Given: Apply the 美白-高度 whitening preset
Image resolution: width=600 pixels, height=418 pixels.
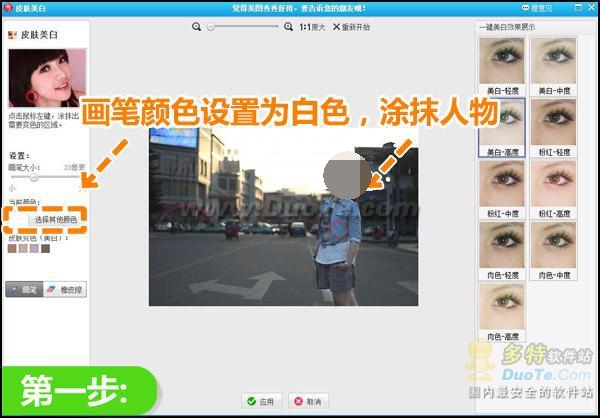Looking at the screenshot, I should coord(502,127).
